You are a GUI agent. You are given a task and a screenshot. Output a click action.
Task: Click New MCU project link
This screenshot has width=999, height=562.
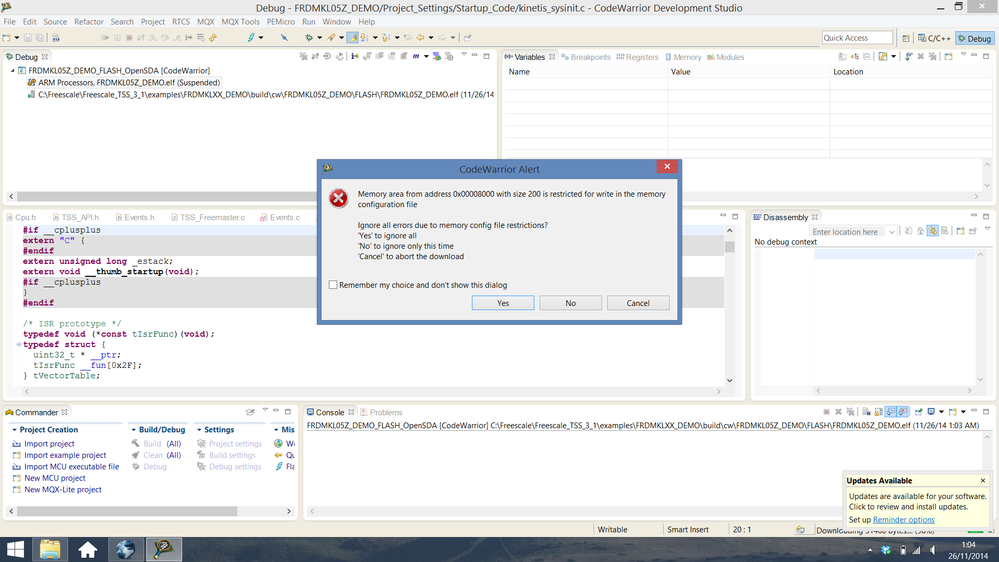coord(55,478)
